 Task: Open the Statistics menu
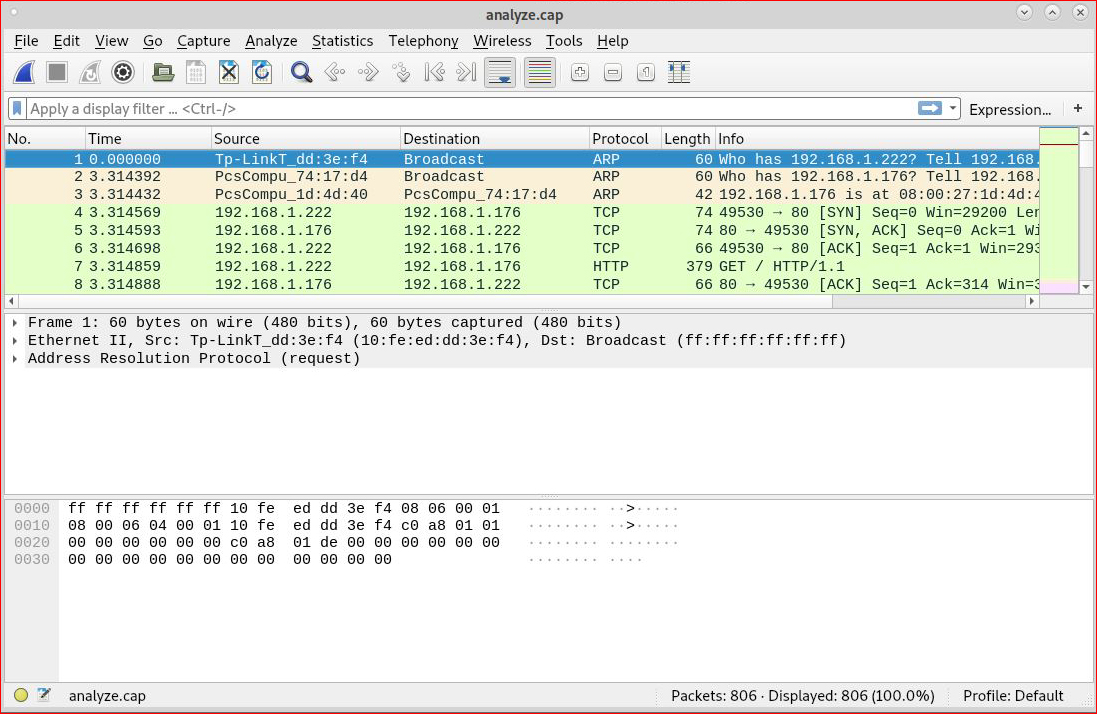343,41
